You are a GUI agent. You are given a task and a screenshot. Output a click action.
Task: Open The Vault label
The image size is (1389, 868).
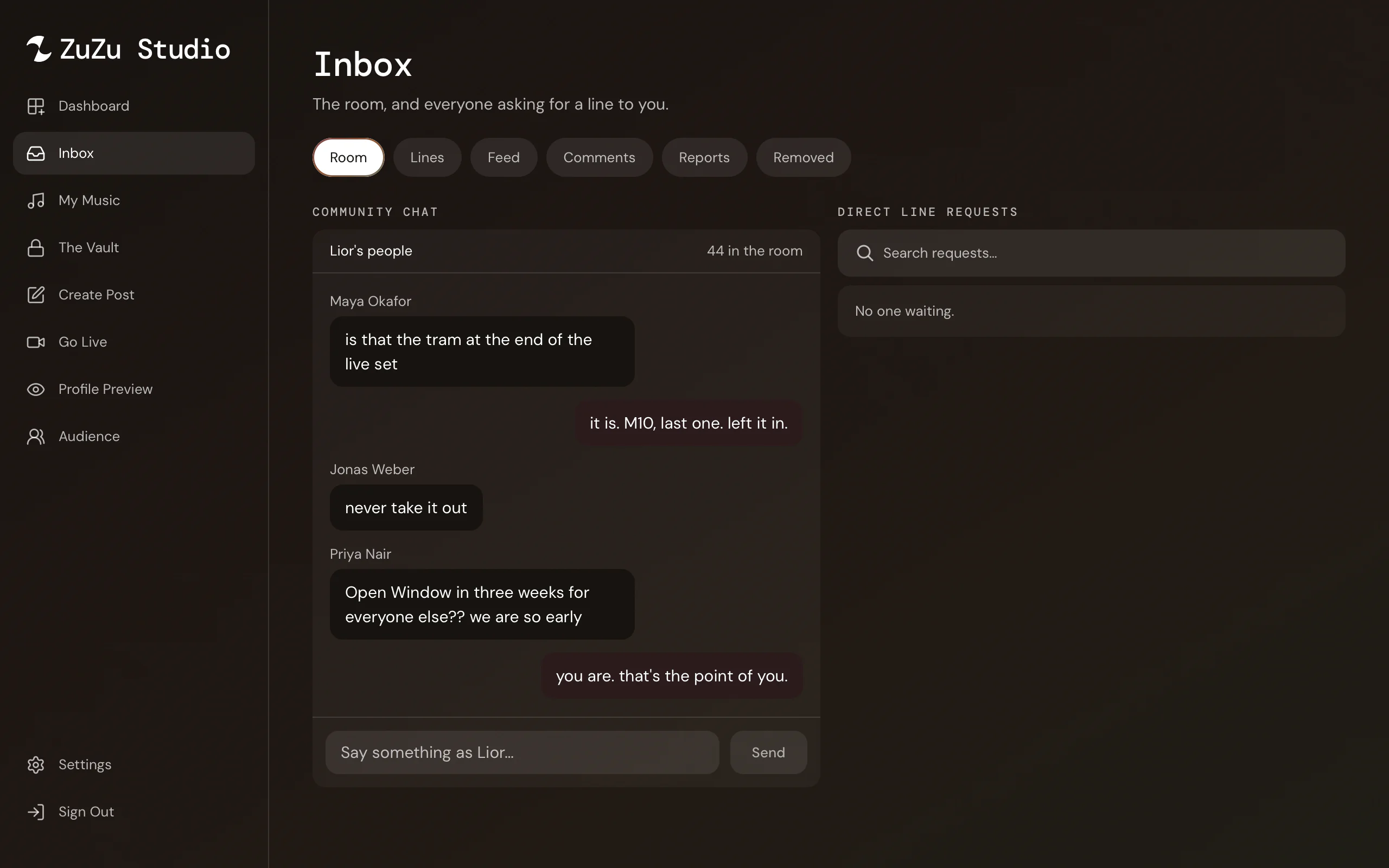[x=88, y=247]
